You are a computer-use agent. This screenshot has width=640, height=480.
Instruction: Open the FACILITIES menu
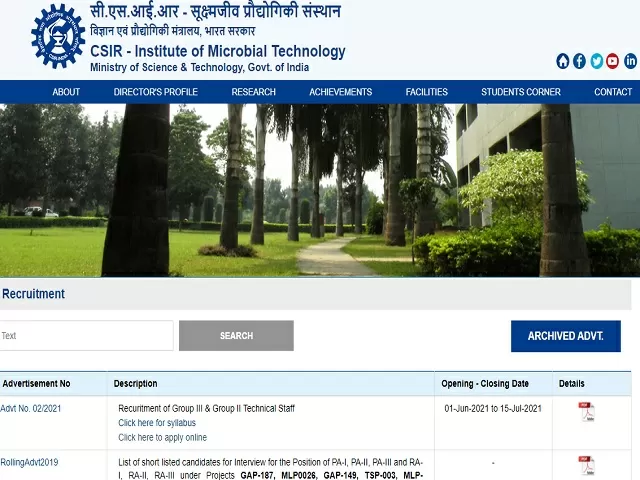(x=427, y=92)
